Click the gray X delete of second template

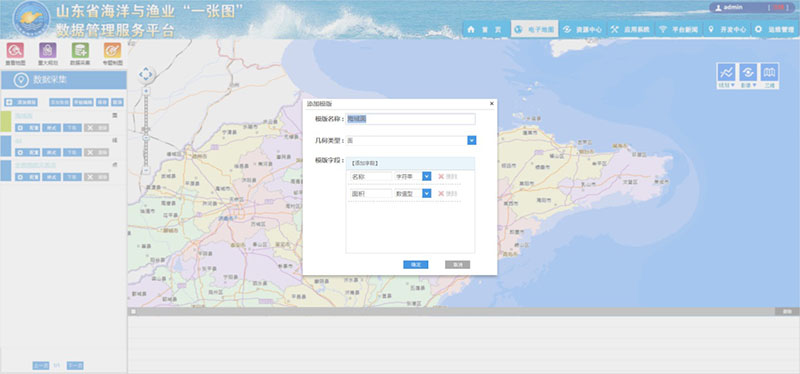click(x=96, y=153)
